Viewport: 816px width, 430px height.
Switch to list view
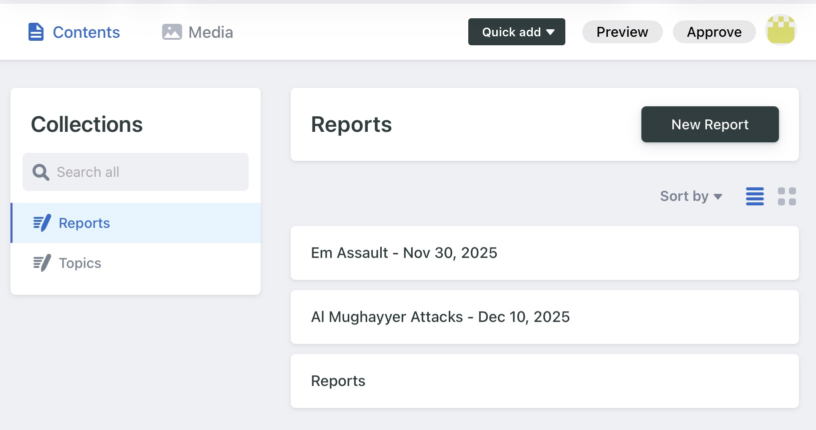pyautogui.click(x=755, y=196)
